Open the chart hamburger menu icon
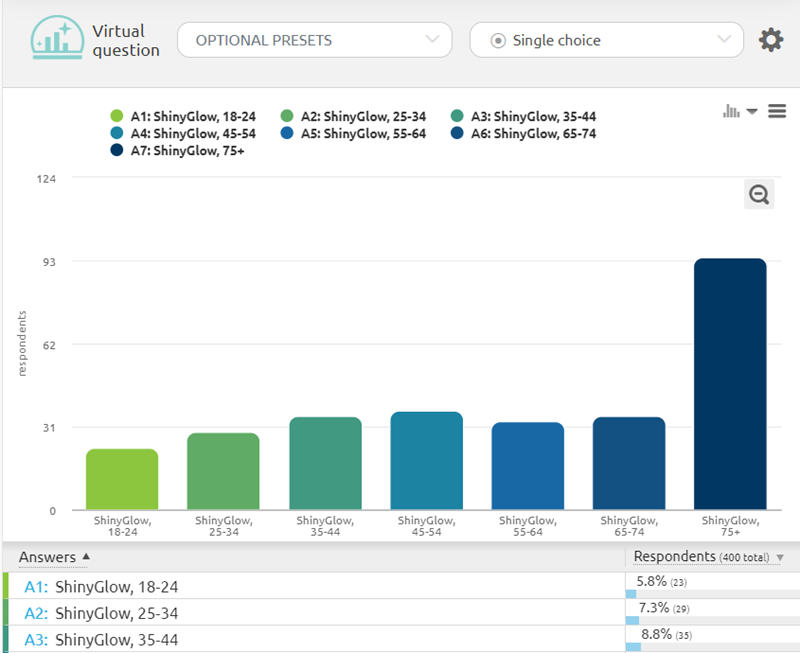 click(777, 111)
